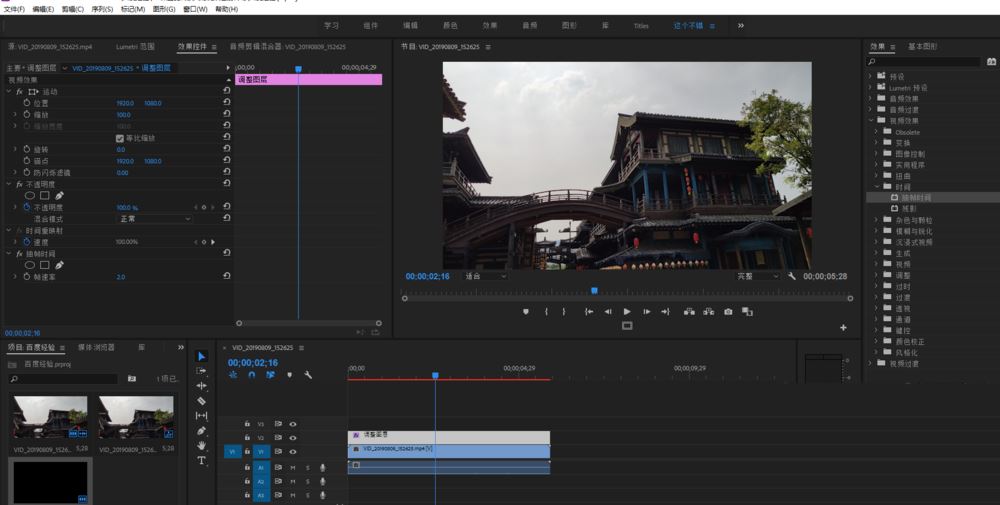Open the 适合 zoom level dropdown

(486, 276)
